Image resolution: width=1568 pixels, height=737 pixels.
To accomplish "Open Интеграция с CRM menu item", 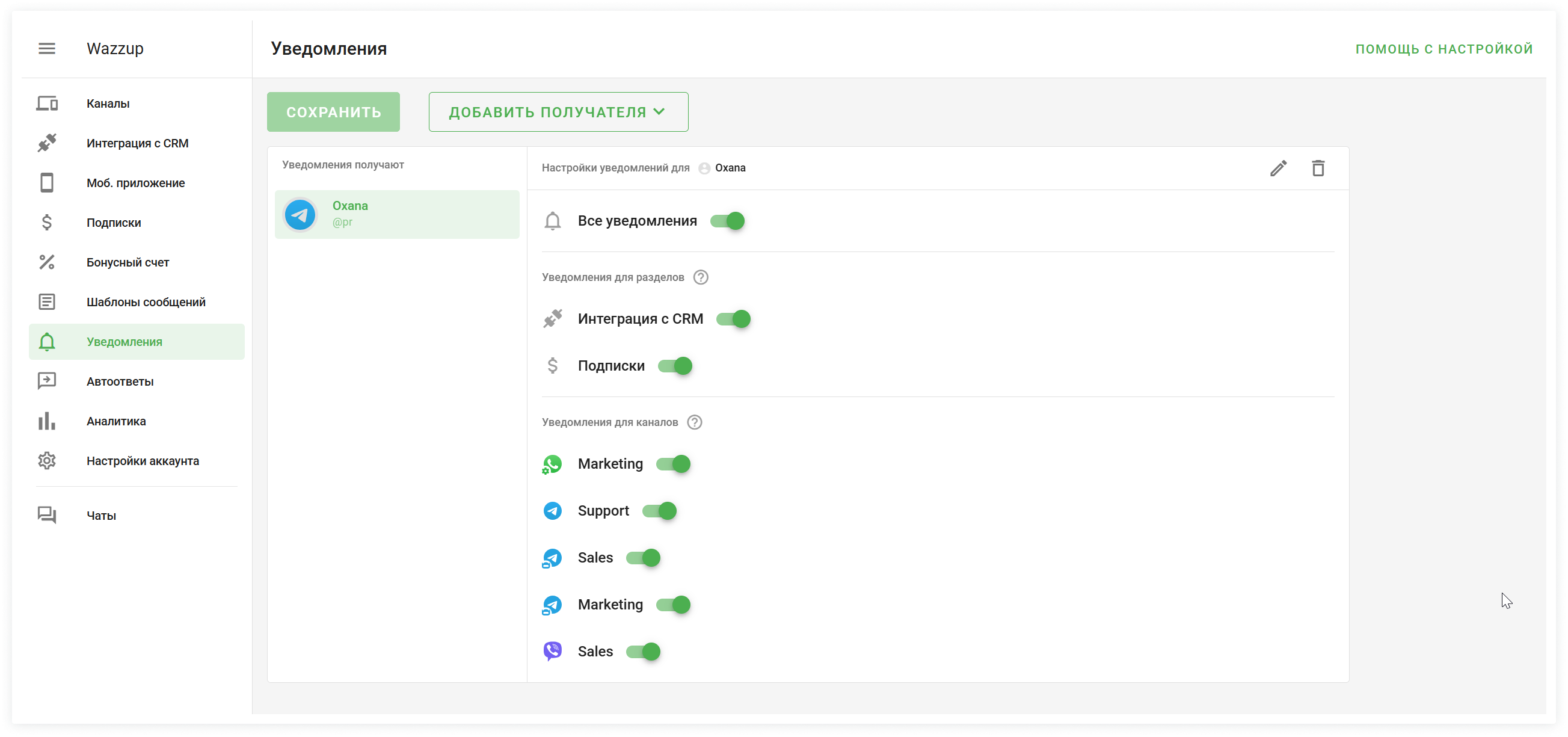I will [137, 143].
